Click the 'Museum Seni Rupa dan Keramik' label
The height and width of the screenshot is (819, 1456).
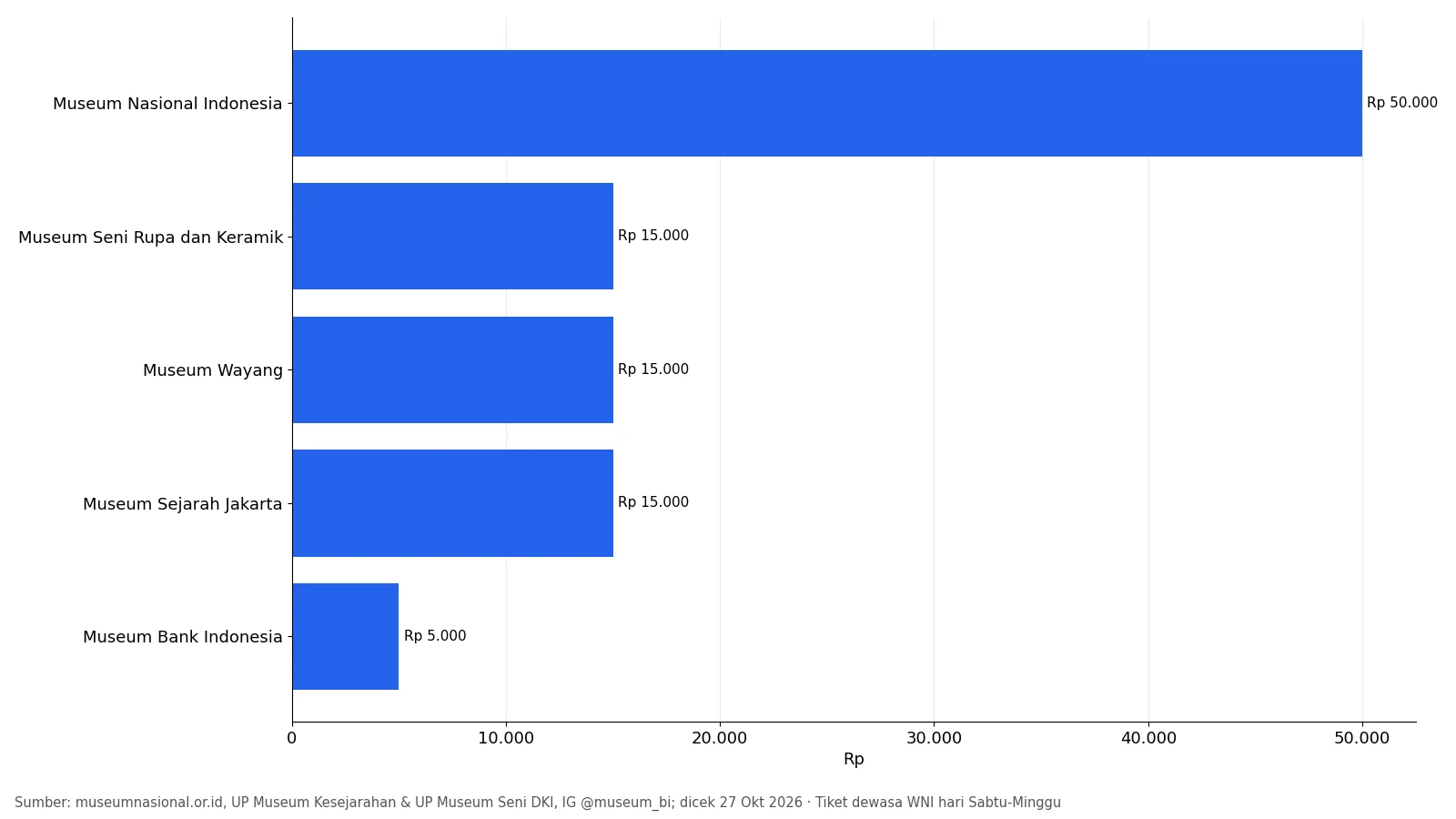pyautogui.click(x=151, y=238)
